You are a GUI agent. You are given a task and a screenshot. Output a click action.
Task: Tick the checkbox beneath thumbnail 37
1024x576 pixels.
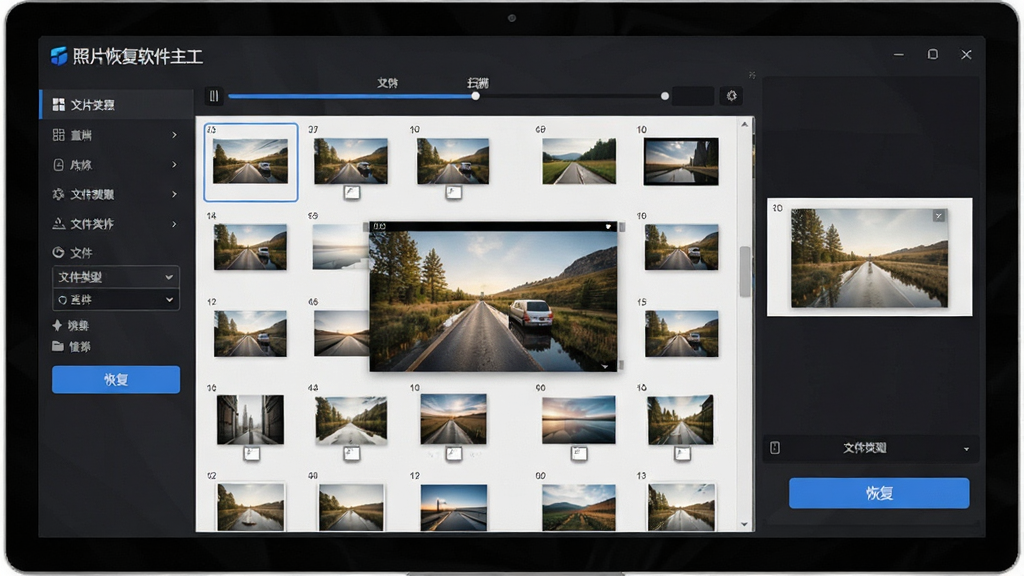coord(352,192)
